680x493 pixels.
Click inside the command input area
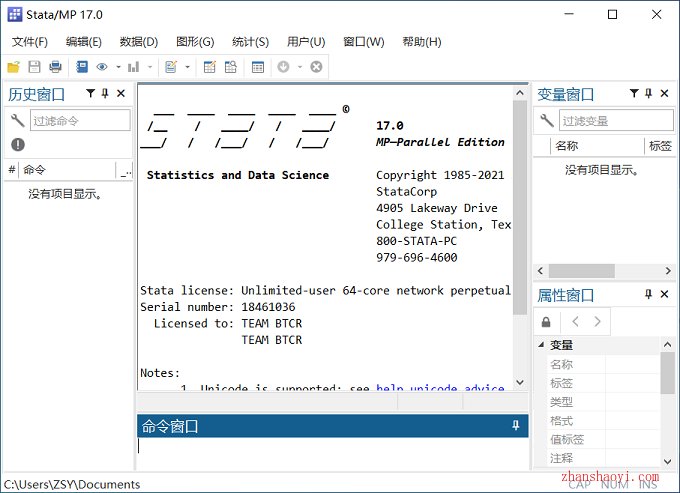click(x=332, y=453)
